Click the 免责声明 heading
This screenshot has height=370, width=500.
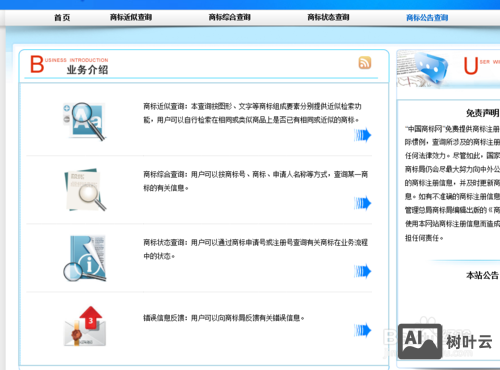tap(482, 113)
